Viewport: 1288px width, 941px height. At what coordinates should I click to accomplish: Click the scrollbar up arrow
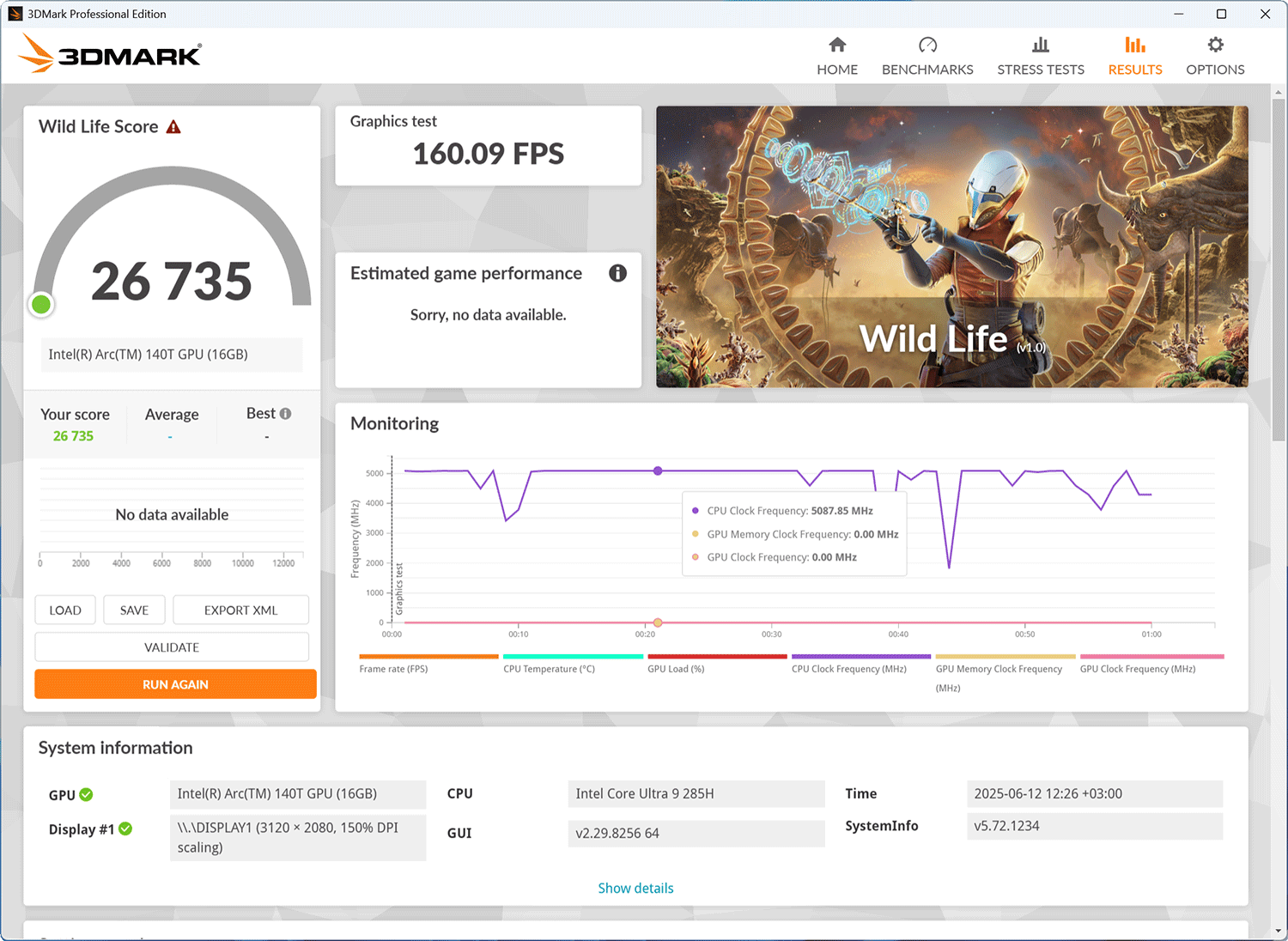(1279, 91)
